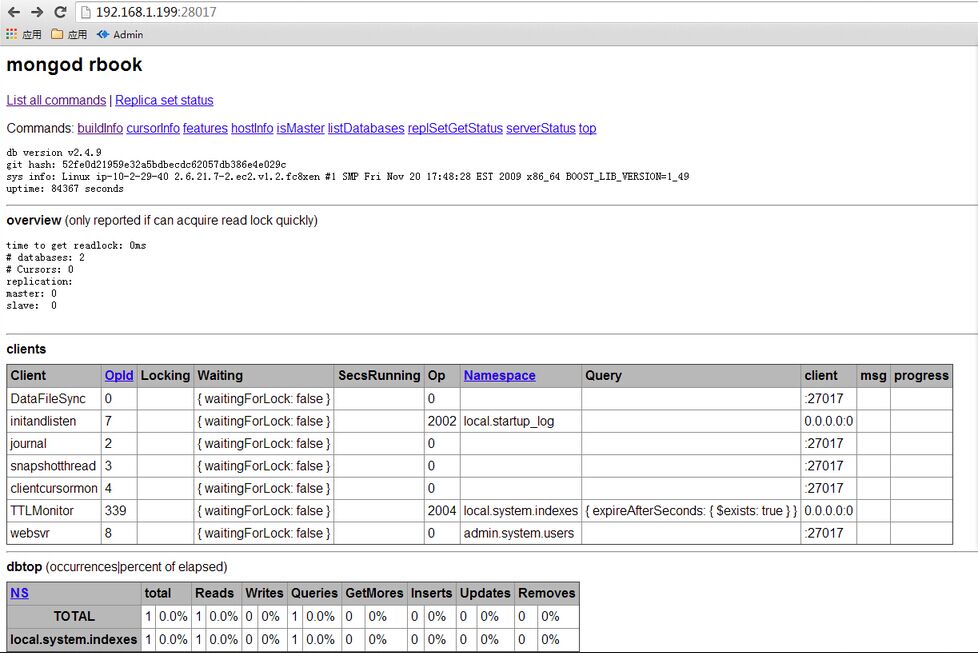The height and width of the screenshot is (653, 978).
Task: Open the List all commands link
Action: tap(56, 100)
